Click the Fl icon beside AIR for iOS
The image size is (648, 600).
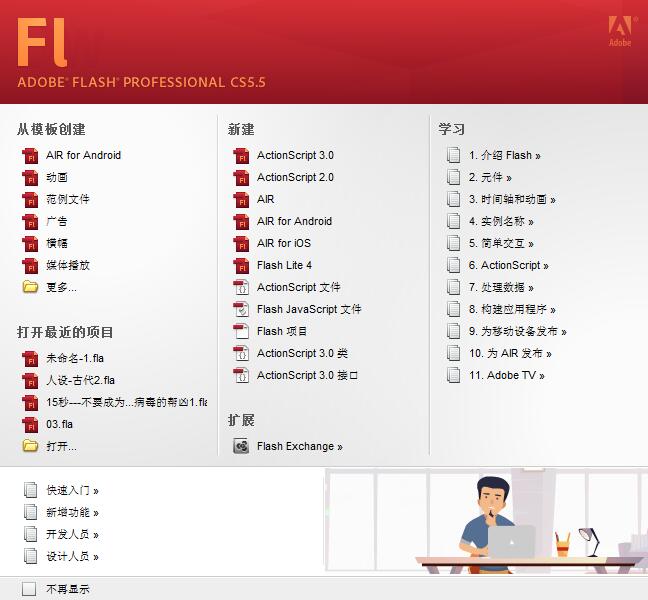[x=241, y=243]
